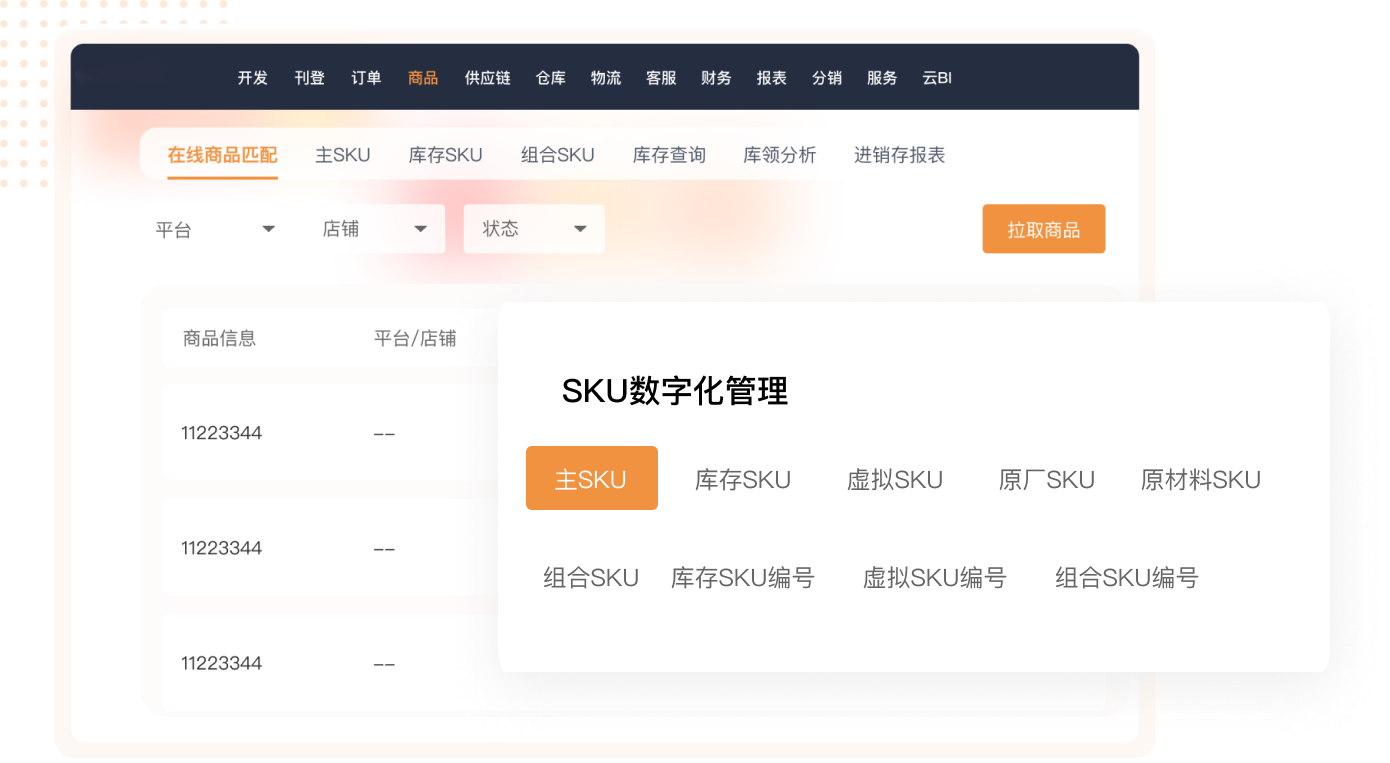Image resolution: width=1390 pixels, height=763 pixels.
Task: Switch to the 主SKU tab in the sub navigation
Action: click(x=342, y=155)
